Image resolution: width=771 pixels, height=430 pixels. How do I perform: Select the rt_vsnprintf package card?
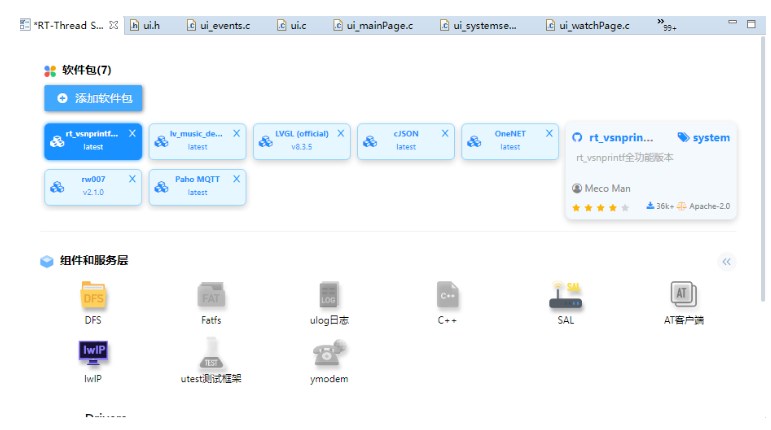[x=93, y=142]
